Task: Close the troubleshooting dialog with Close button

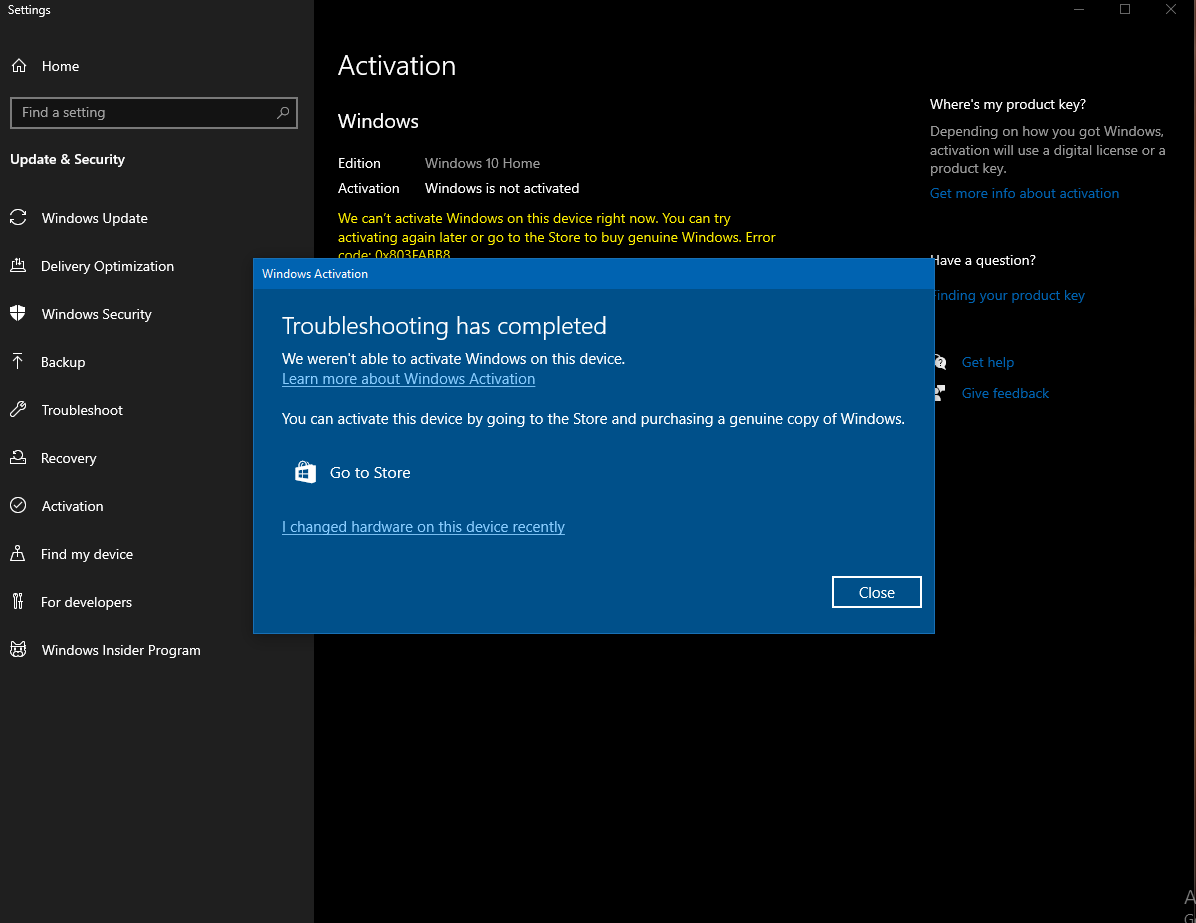Action: click(x=876, y=592)
